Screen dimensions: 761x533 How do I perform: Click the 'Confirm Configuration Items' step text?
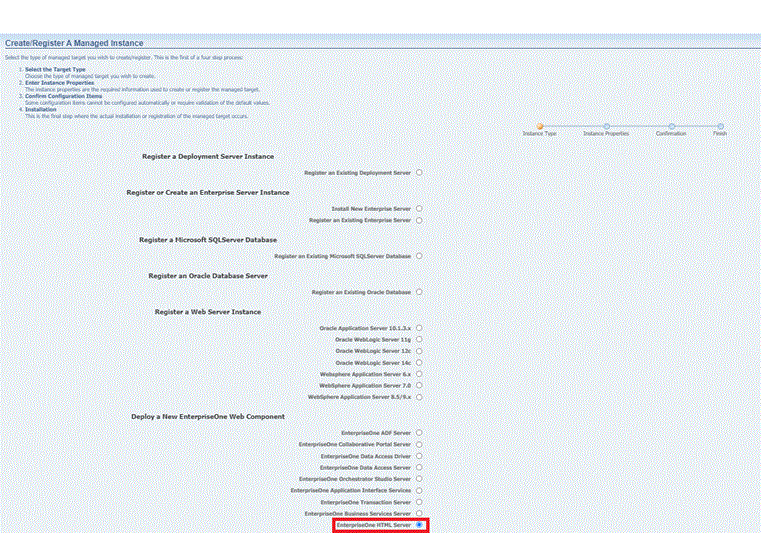(x=64, y=96)
